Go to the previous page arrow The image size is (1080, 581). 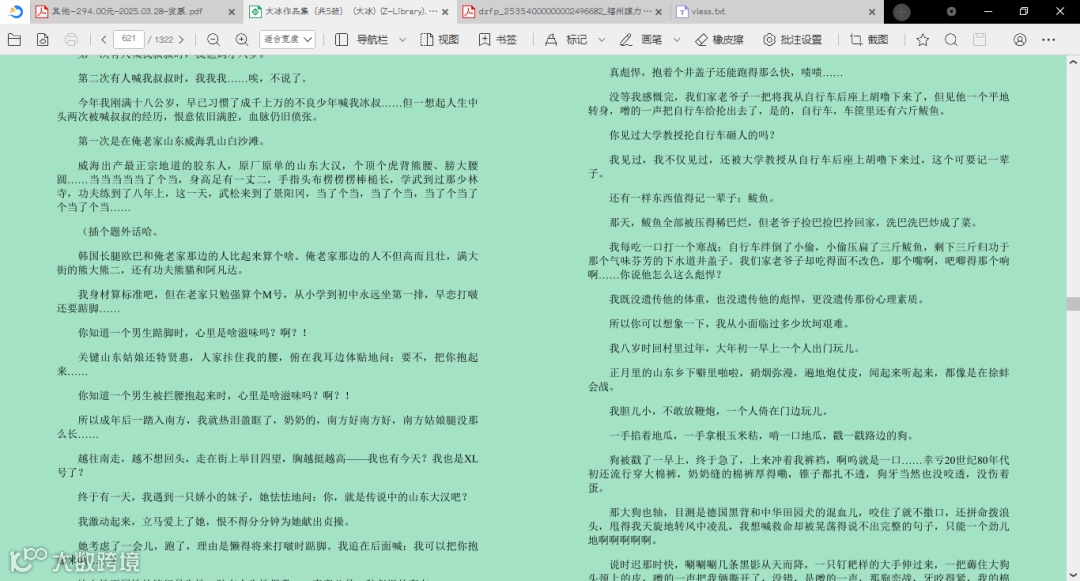(104, 40)
